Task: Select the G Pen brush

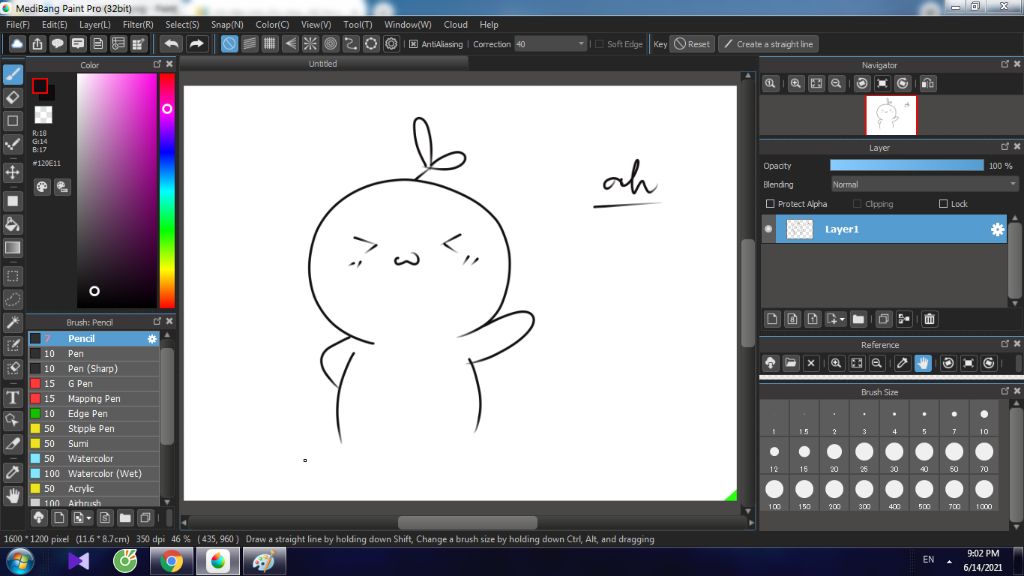Action: [x=94, y=383]
